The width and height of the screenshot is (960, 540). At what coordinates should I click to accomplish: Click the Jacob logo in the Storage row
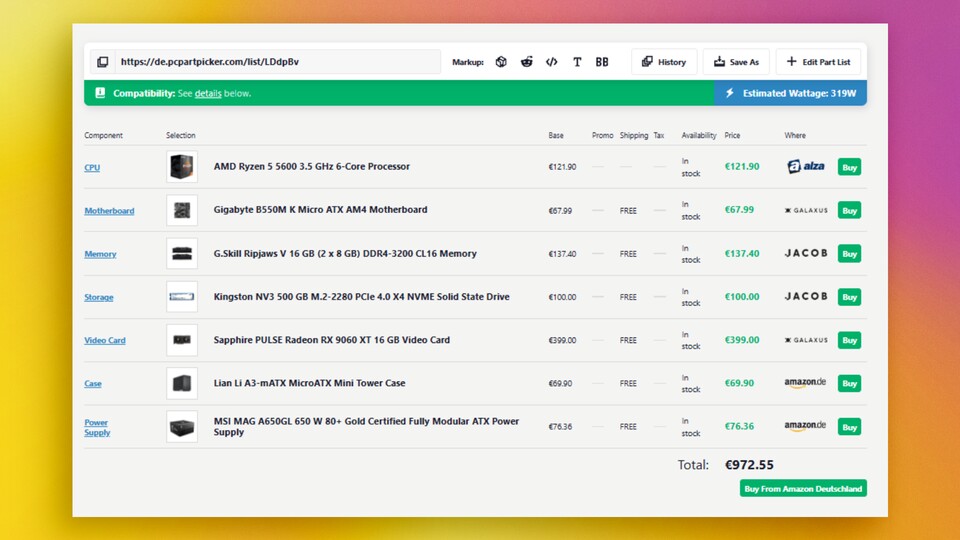pos(806,296)
